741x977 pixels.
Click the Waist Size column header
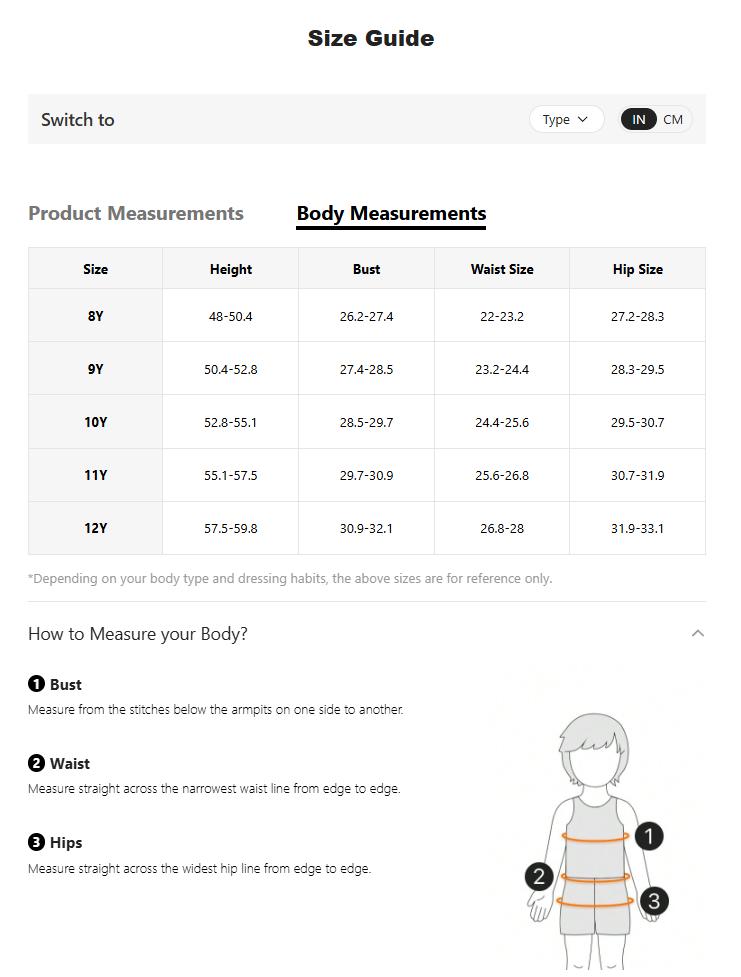[502, 269]
